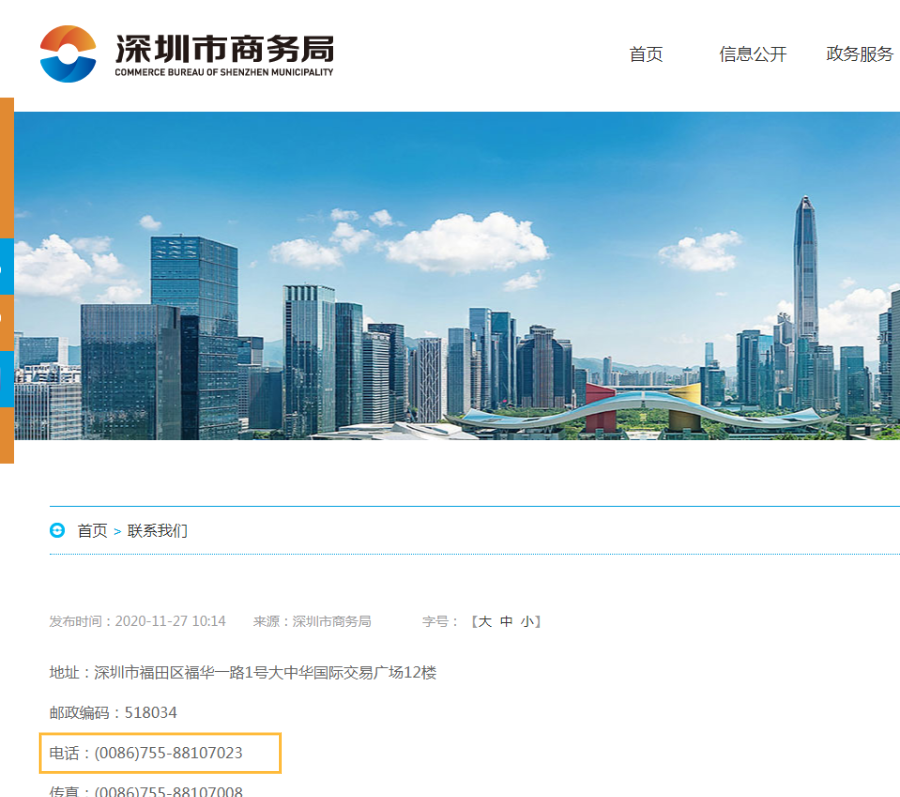Open the 政务服务 navigation menu
Image resolution: width=900 pixels, height=797 pixels.
click(x=858, y=55)
